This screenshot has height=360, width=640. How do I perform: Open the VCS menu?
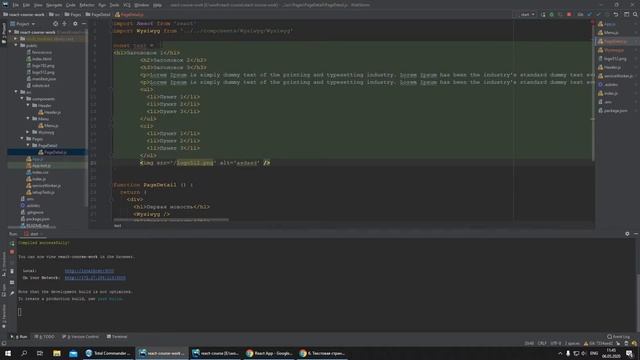pyautogui.click(x=127, y=5)
